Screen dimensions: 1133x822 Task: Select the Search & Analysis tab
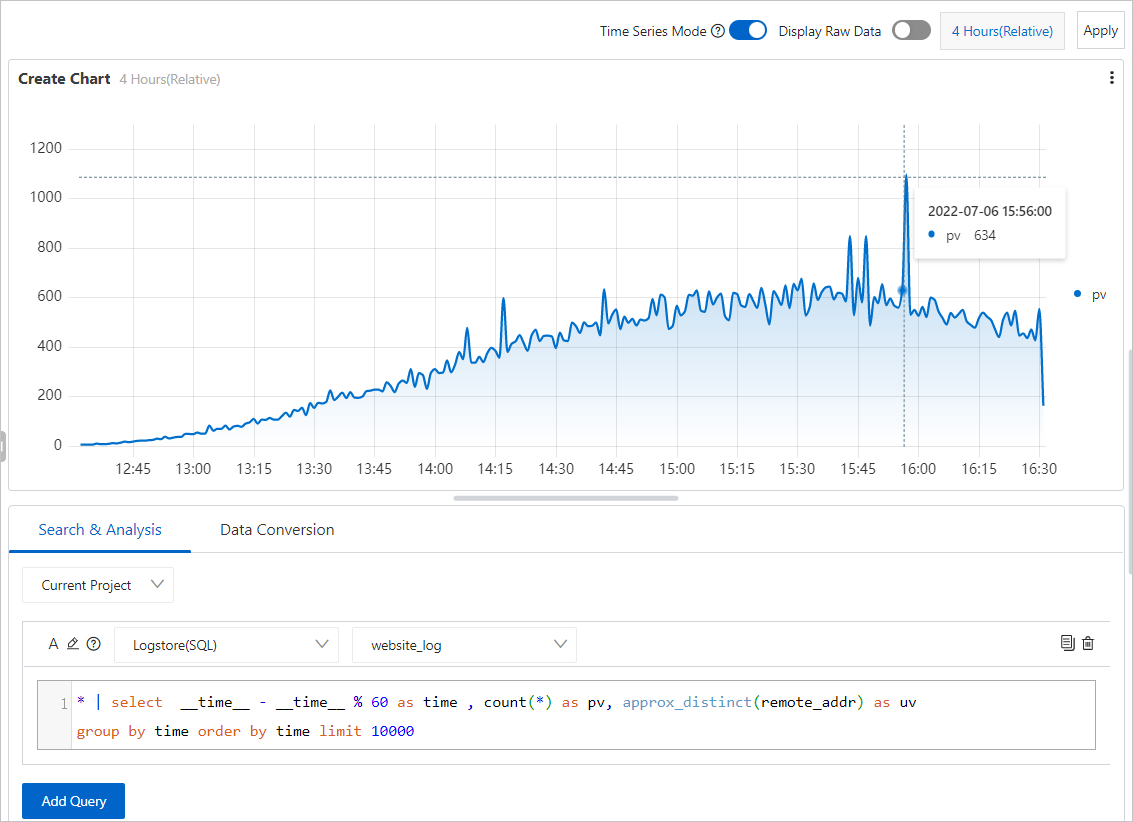pyautogui.click(x=100, y=530)
